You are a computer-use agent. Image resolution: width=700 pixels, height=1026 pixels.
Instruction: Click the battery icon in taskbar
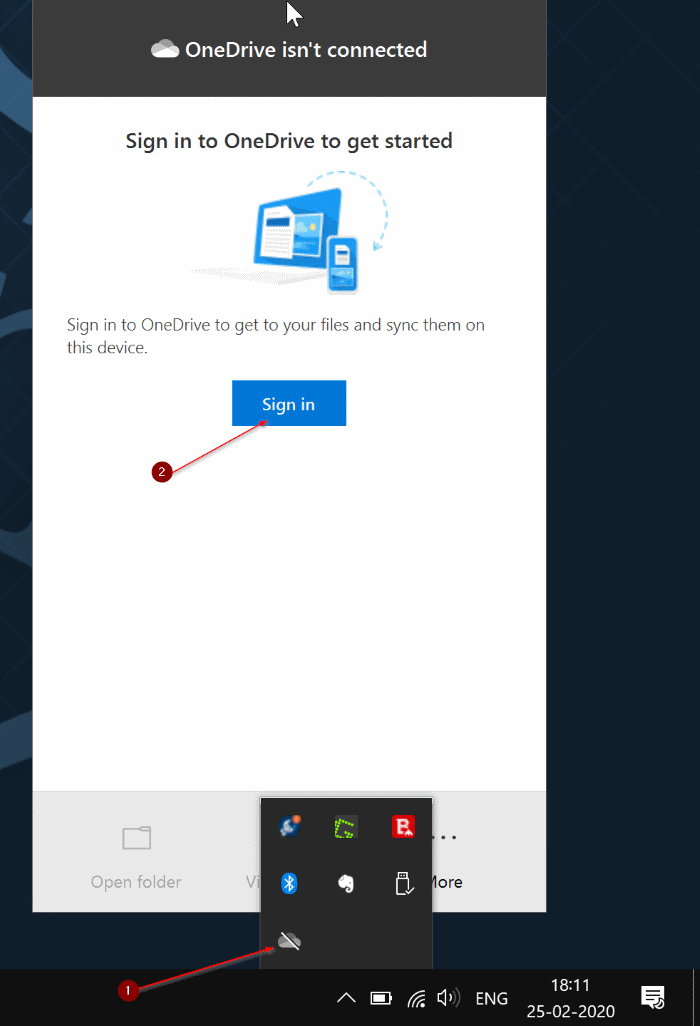(381, 998)
